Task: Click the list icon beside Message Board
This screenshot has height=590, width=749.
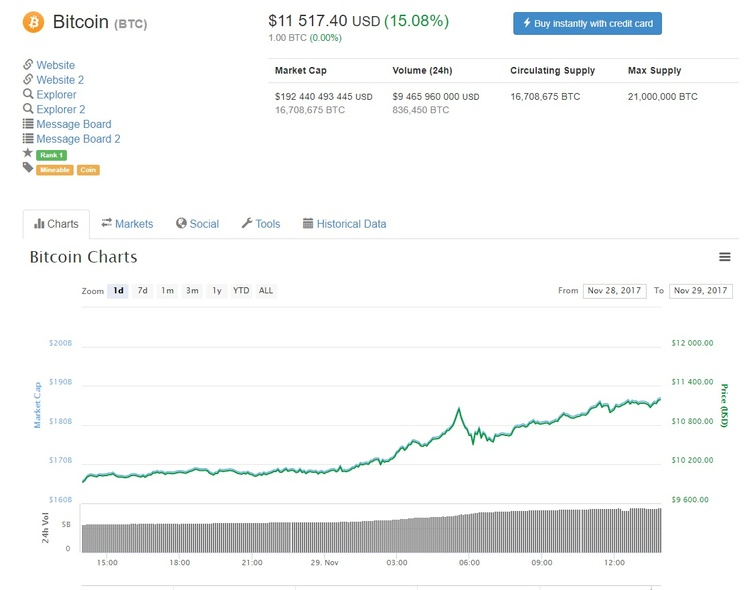Action: pyautogui.click(x=28, y=124)
